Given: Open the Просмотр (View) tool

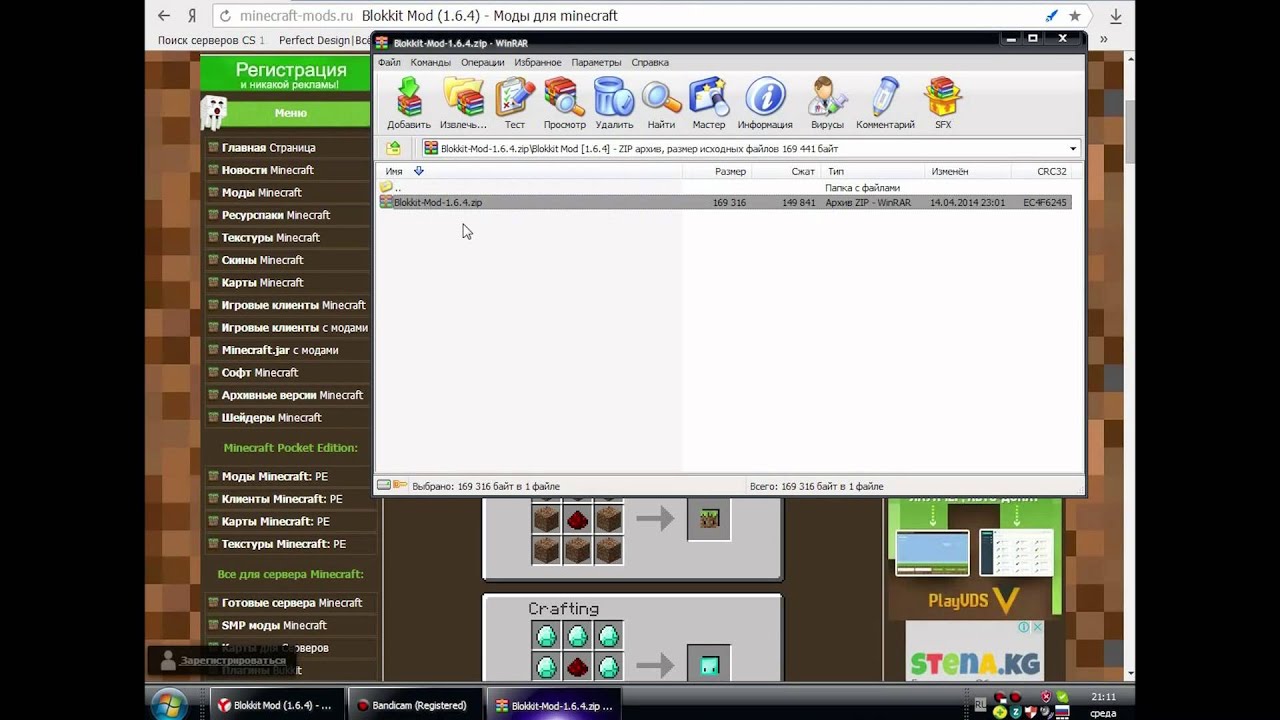Looking at the screenshot, I should 564,104.
